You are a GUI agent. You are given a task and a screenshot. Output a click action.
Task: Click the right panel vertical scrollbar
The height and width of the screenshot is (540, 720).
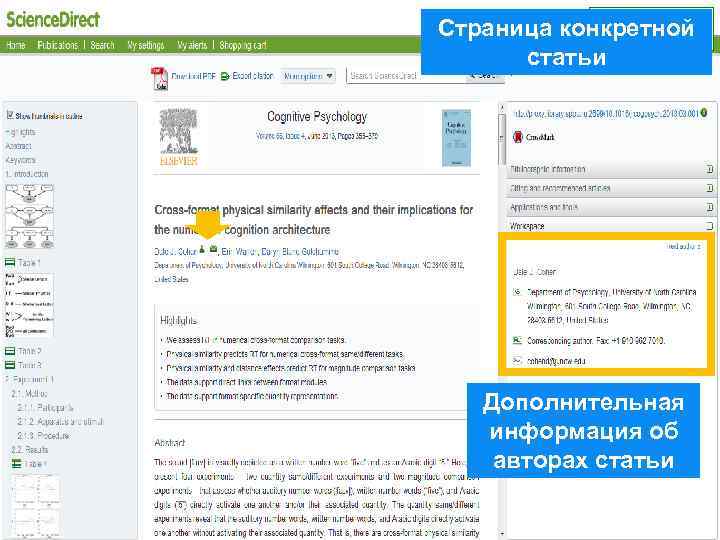pyautogui.click(x=501, y=139)
